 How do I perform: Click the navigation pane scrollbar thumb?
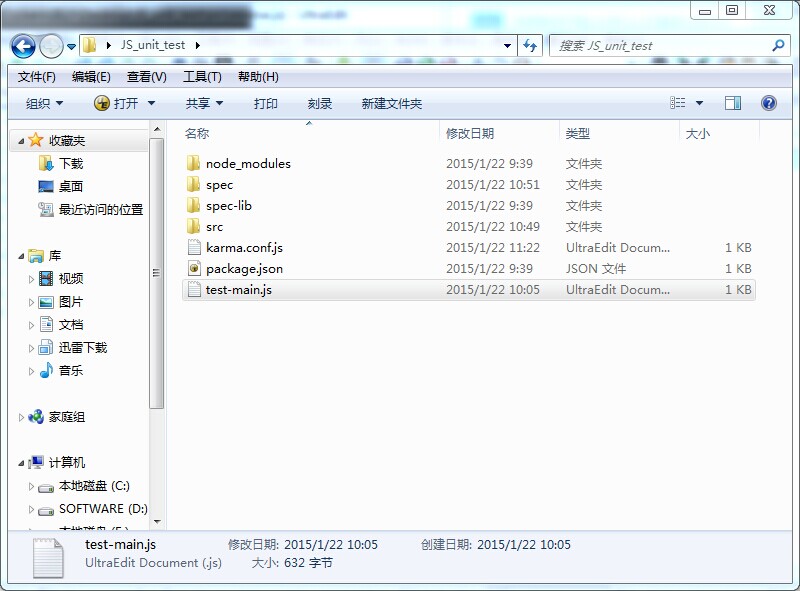click(x=157, y=273)
